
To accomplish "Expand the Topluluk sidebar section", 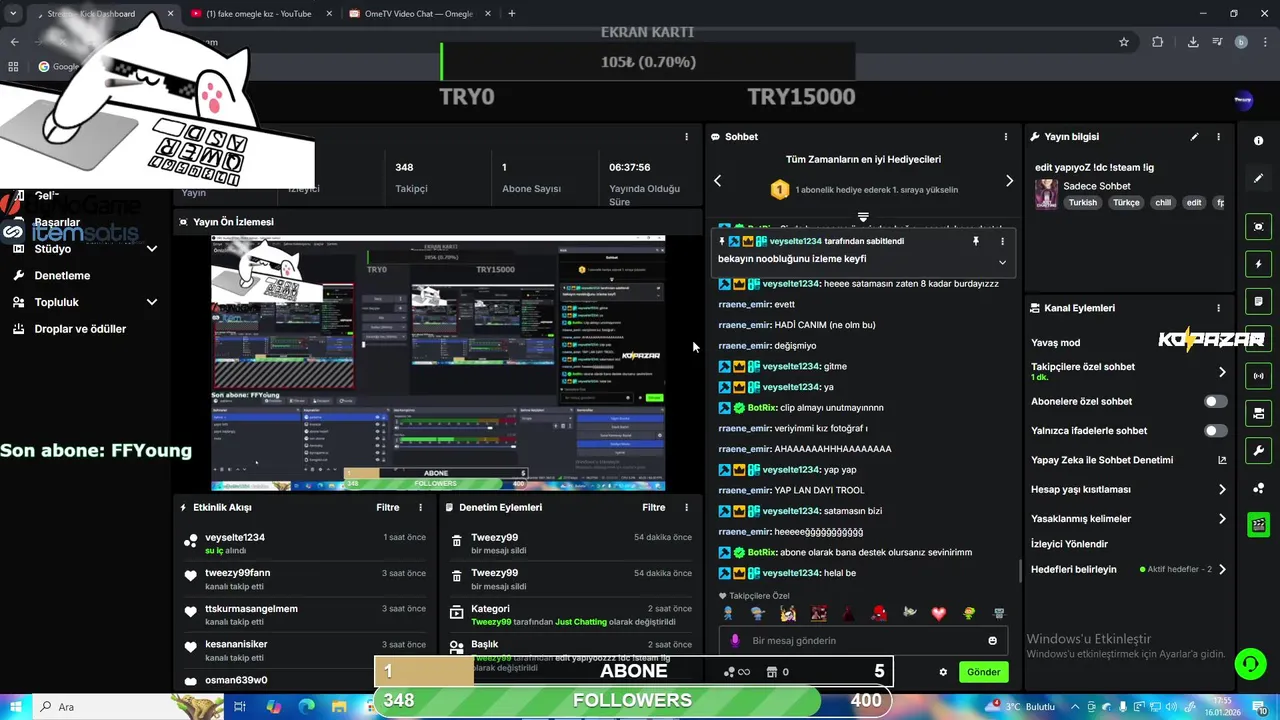I will tap(152, 302).
